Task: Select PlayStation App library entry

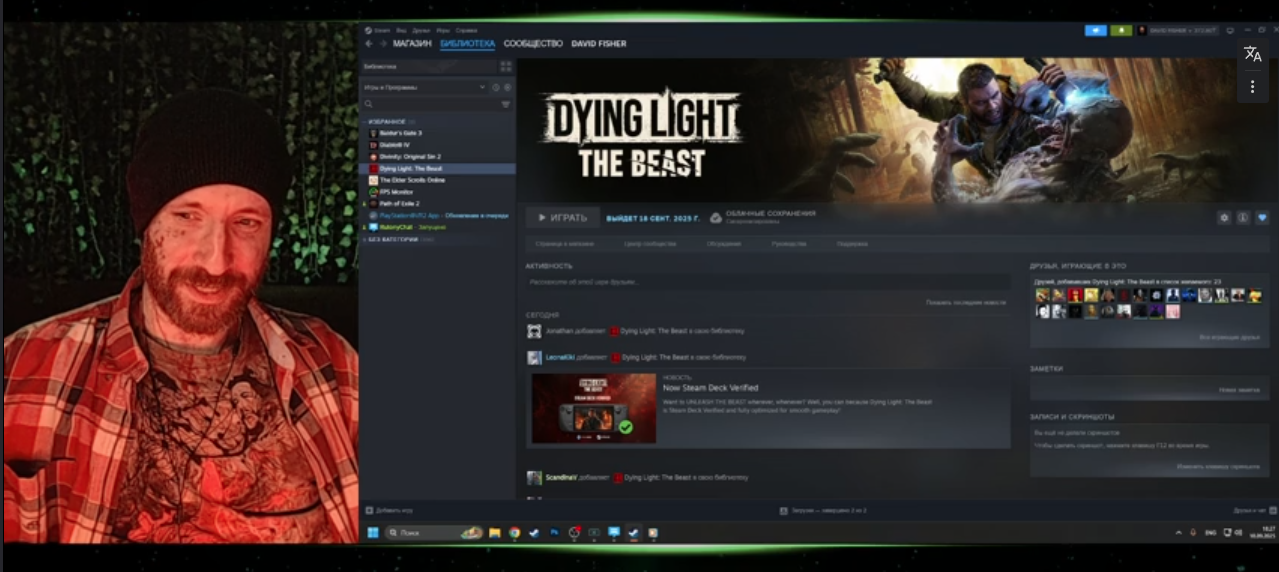Action: pyautogui.click(x=437, y=215)
